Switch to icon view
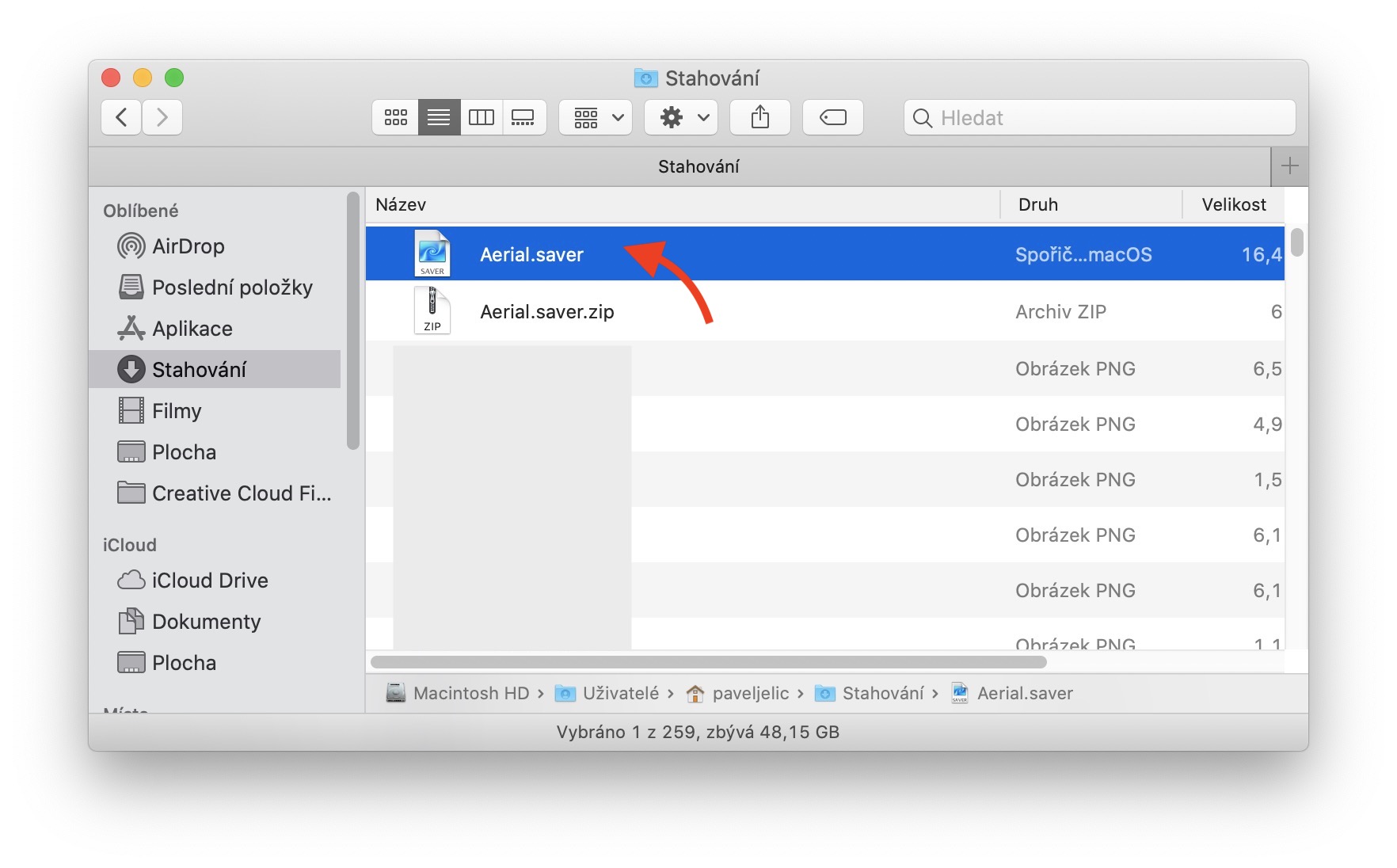This screenshot has height=868, width=1397. 395,117
